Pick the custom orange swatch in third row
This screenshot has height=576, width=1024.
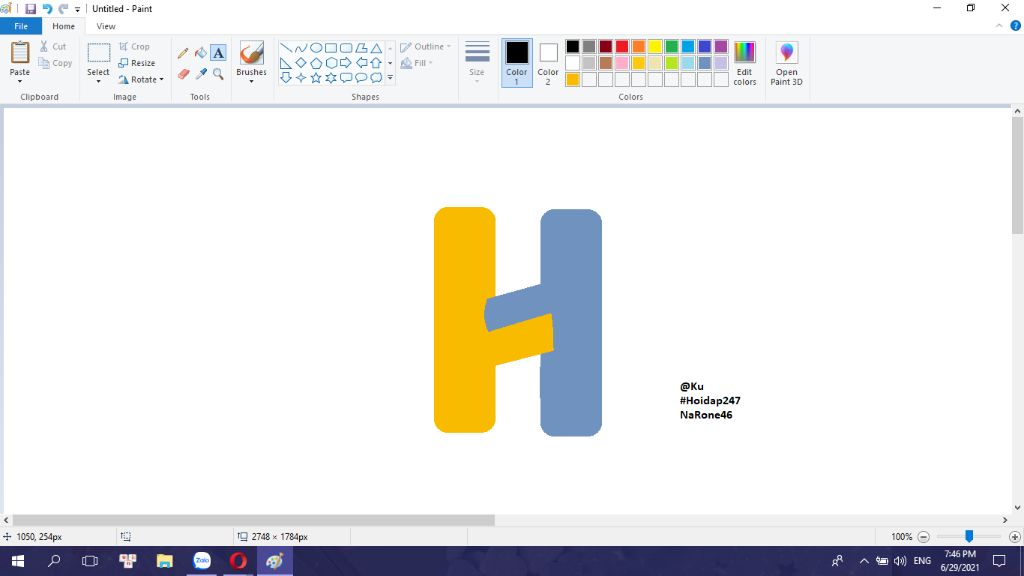point(573,80)
